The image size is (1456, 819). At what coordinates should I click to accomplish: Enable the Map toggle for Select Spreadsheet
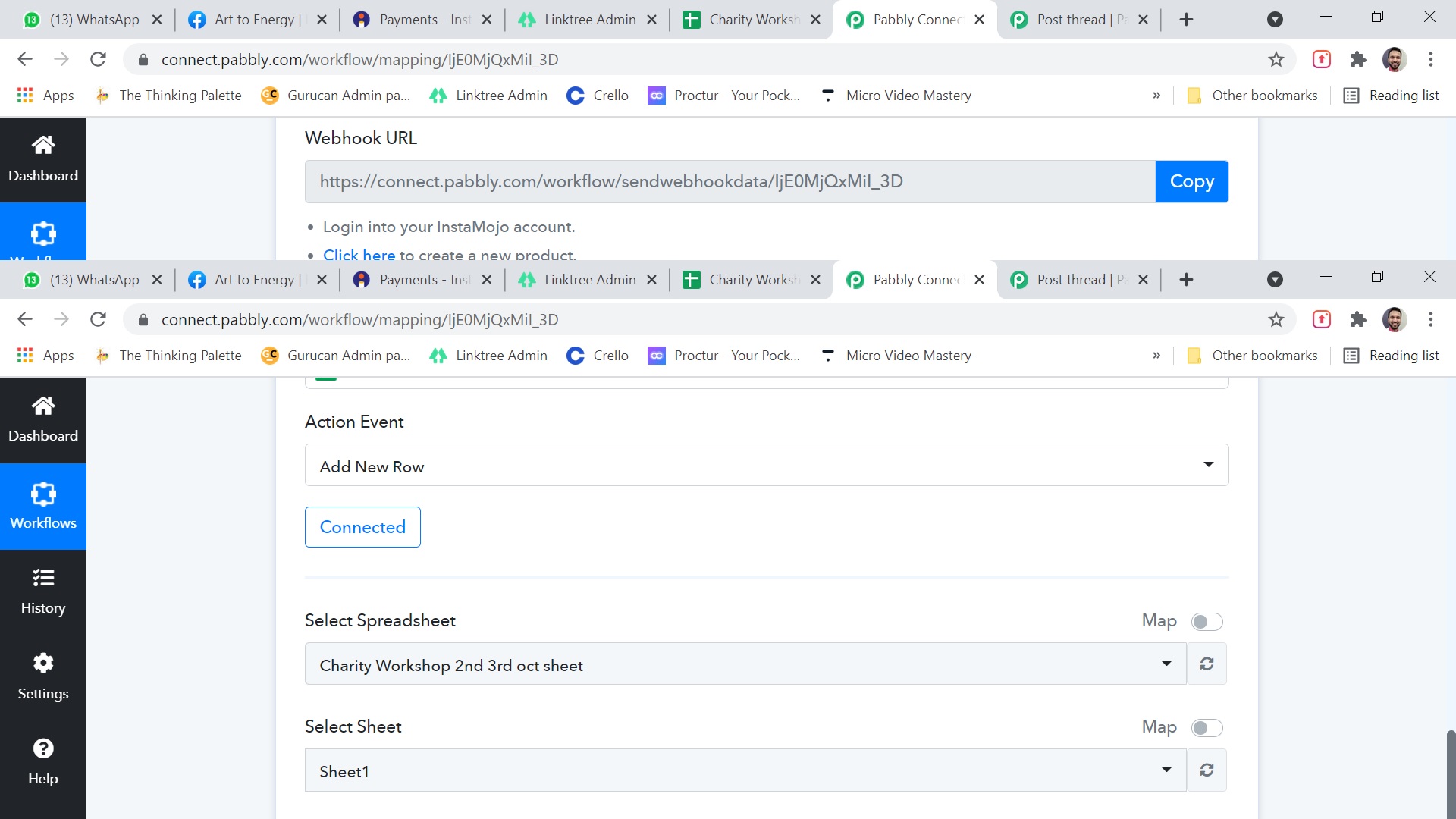1207,622
